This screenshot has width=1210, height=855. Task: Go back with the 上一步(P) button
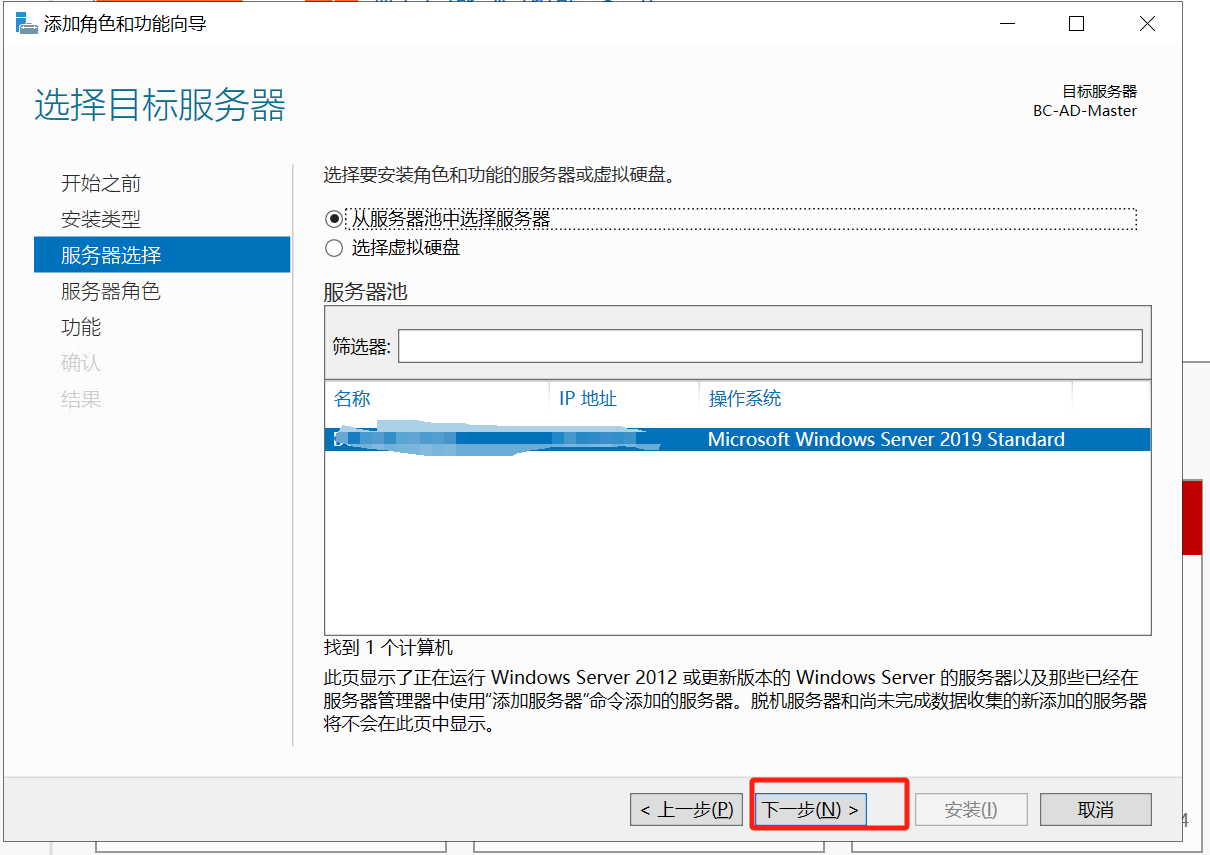pos(687,810)
